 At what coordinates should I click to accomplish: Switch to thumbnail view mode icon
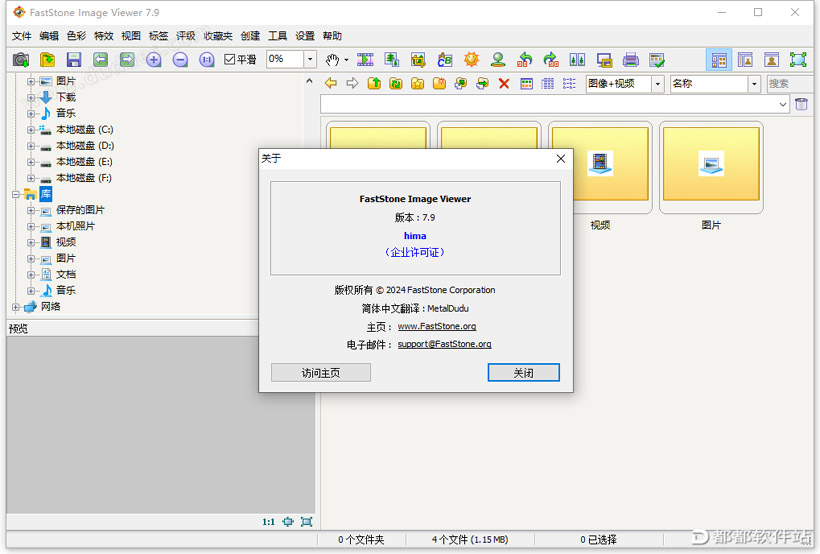(x=527, y=83)
